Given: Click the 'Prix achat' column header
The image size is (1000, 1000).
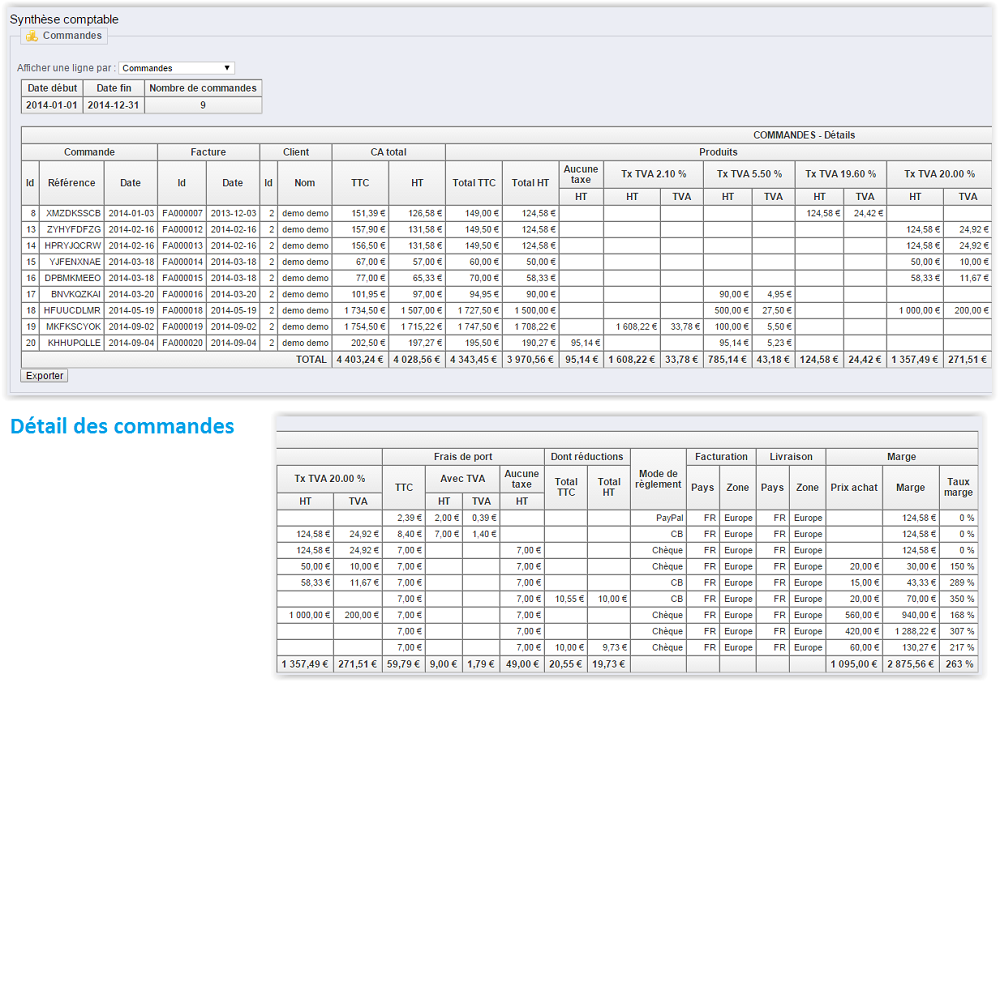Looking at the screenshot, I should [854, 487].
